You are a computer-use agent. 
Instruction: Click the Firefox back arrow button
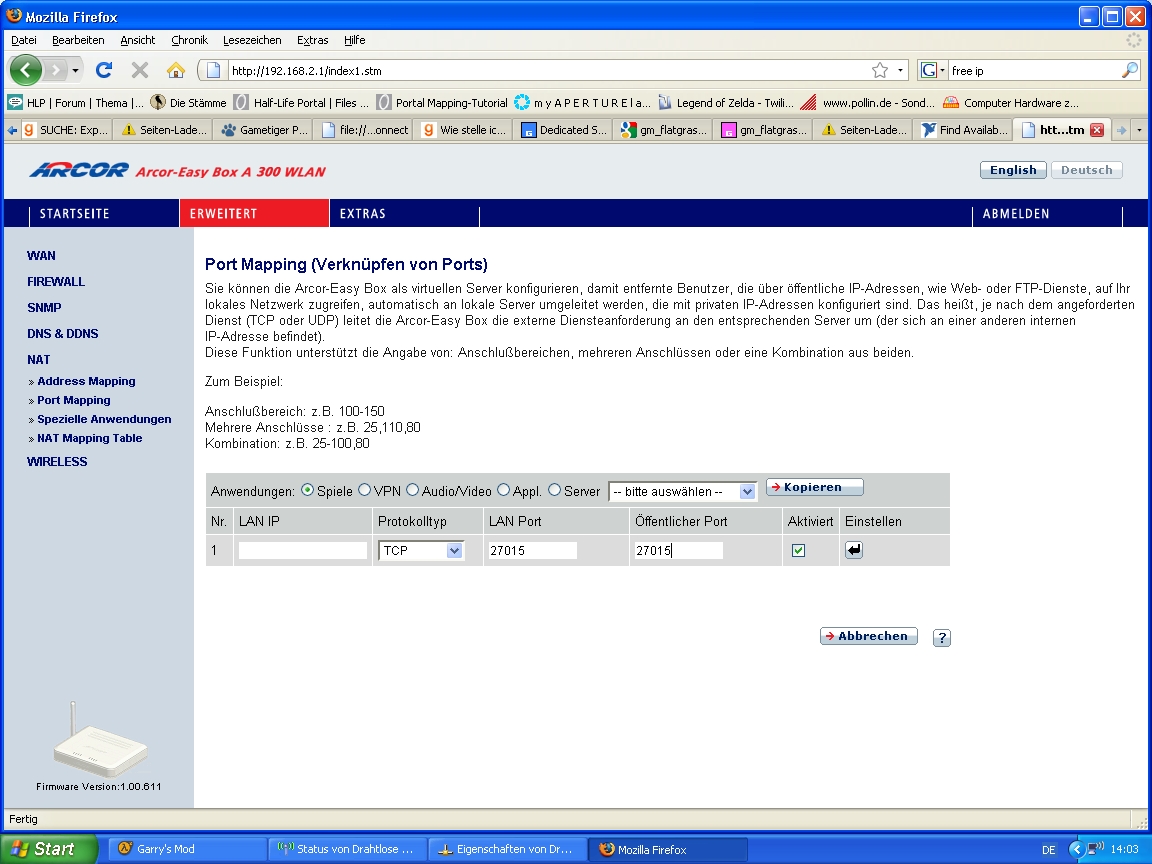[27, 70]
